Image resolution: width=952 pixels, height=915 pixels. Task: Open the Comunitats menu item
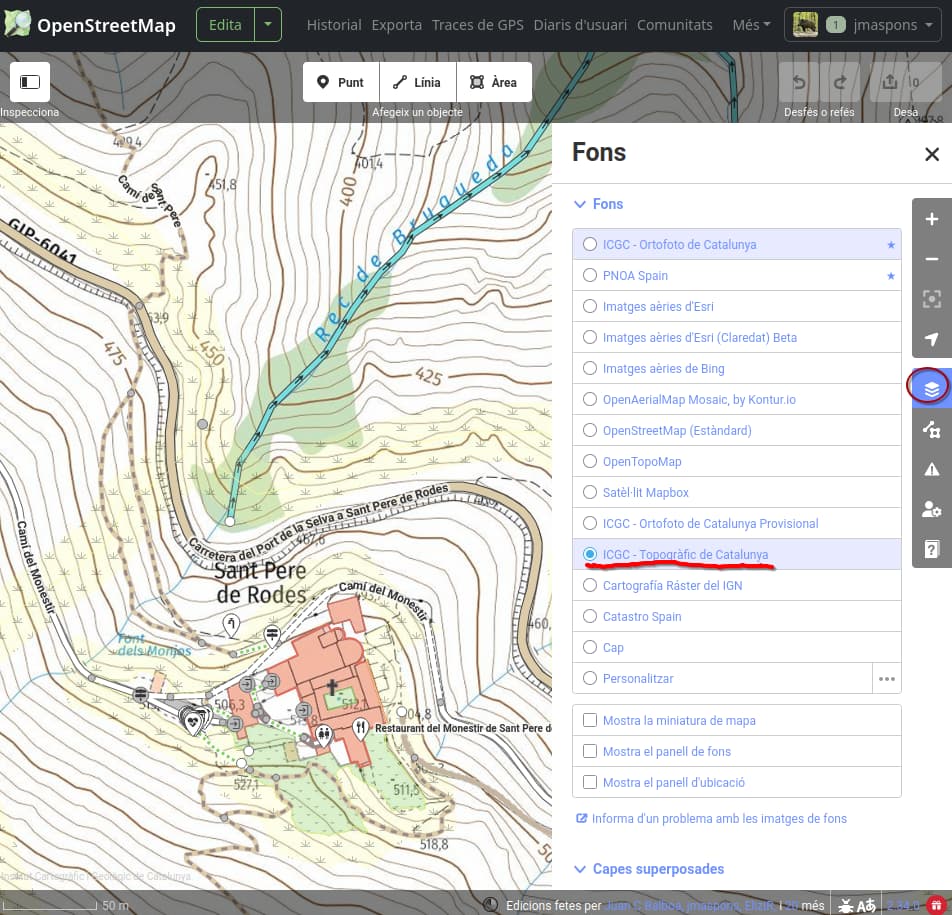tap(675, 25)
